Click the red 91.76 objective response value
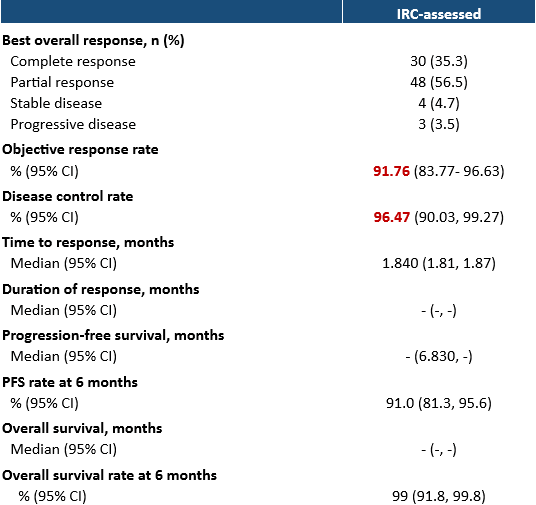Image resolution: width=536 pixels, height=505 pixels. 391,171
